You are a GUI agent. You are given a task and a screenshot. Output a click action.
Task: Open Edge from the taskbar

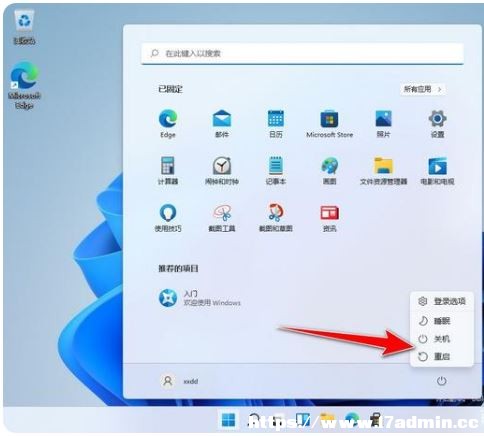point(352,420)
